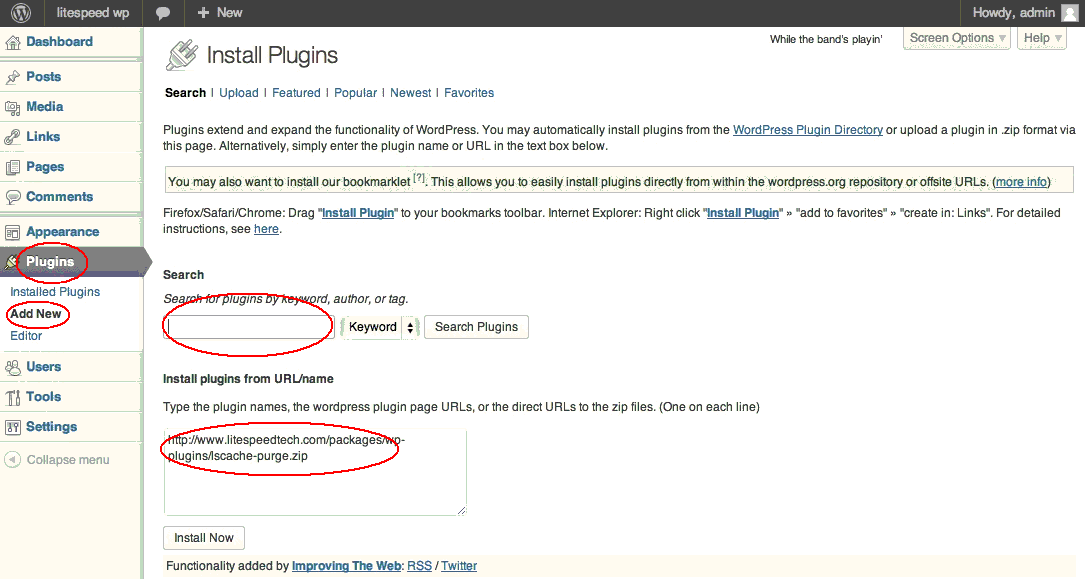Go to Settings menu
The width and height of the screenshot is (1085, 579).
point(51,427)
